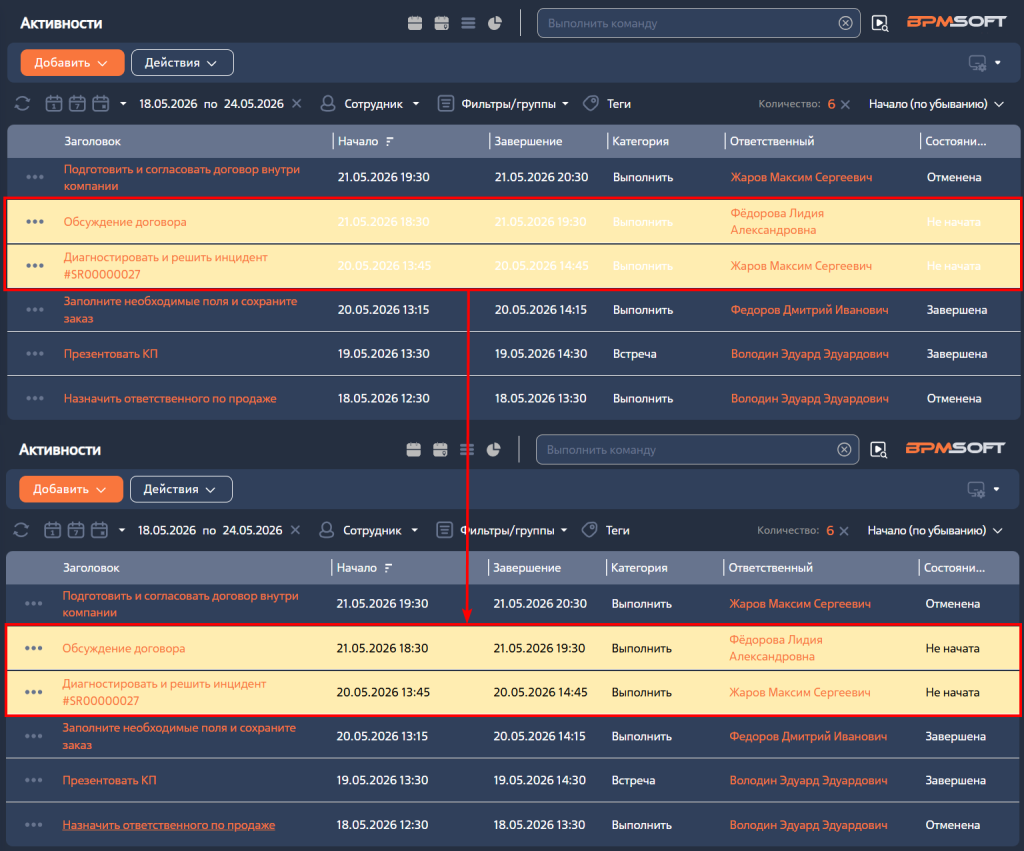Open analytics pie chart in lower Activities header
Screen dimensions: 1024x851
(494, 450)
